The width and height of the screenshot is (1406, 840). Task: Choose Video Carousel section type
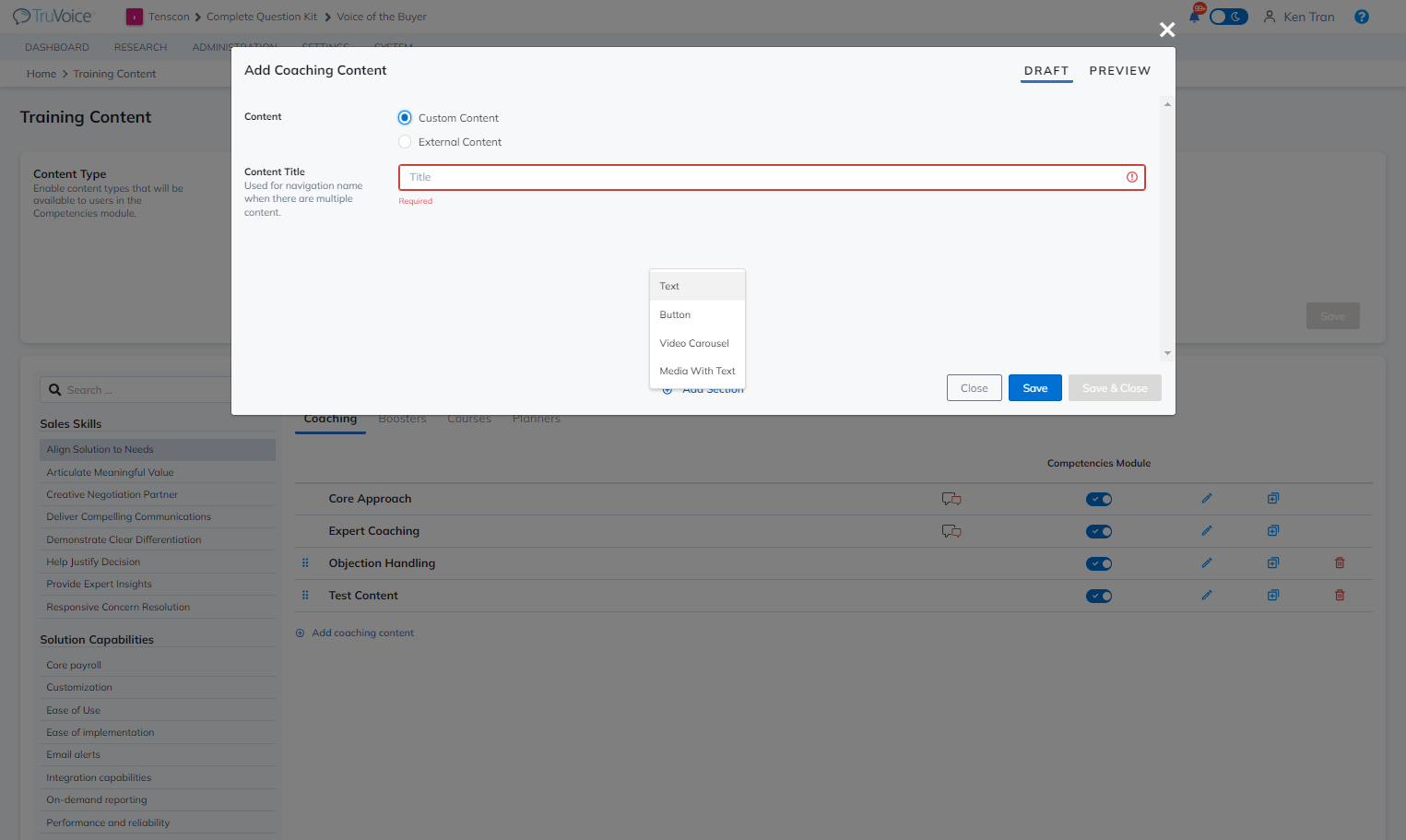(x=697, y=343)
